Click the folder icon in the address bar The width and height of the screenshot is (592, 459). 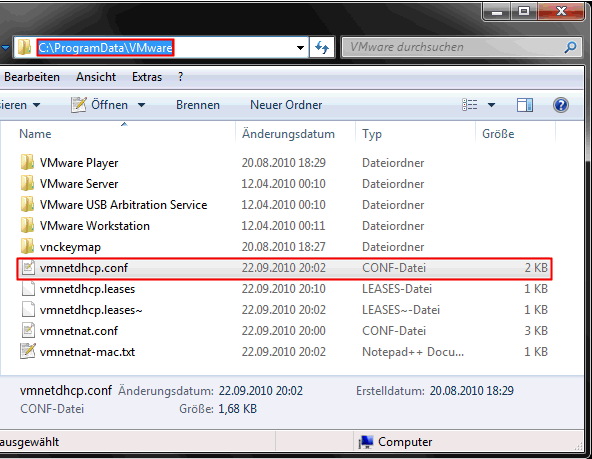click(25, 48)
